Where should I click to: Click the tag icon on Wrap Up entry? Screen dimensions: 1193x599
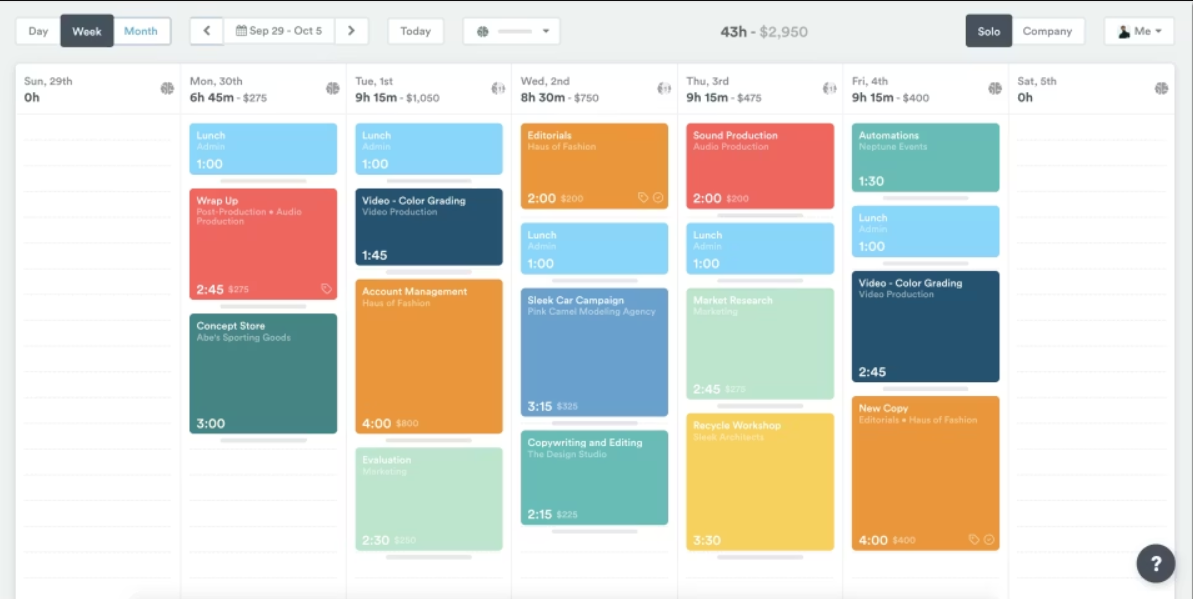point(326,289)
